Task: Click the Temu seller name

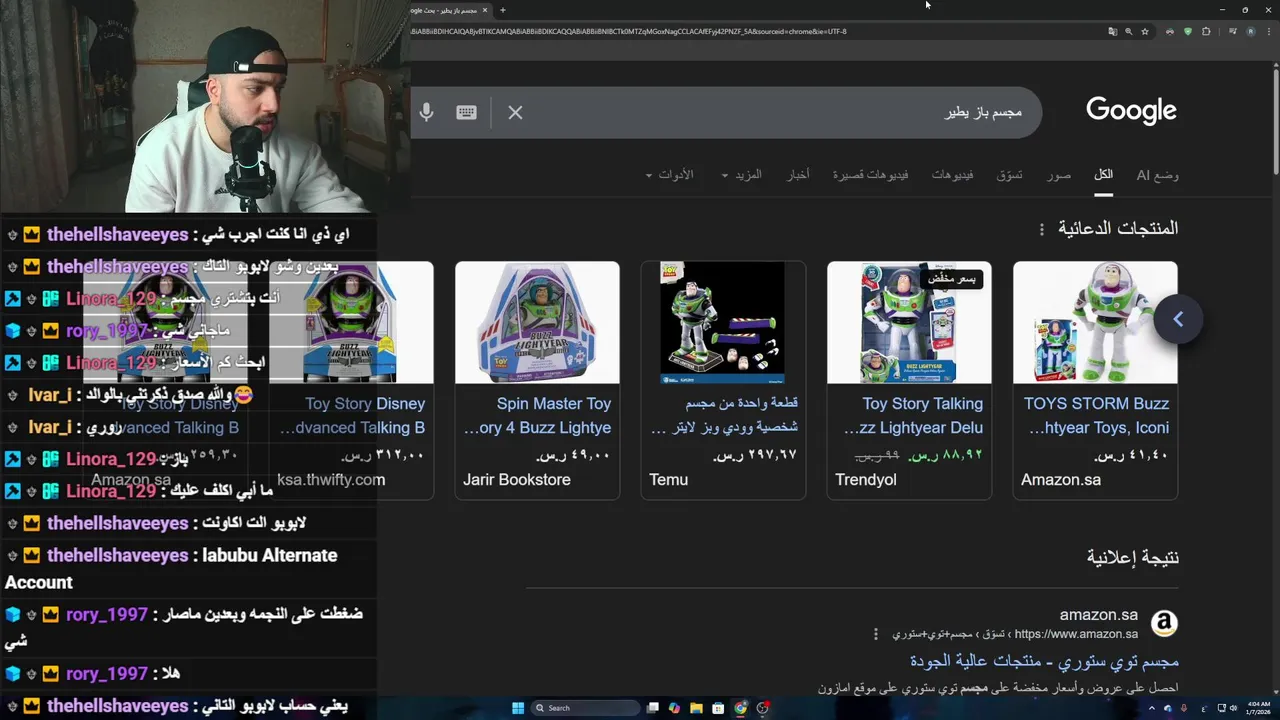Action: click(x=668, y=480)
